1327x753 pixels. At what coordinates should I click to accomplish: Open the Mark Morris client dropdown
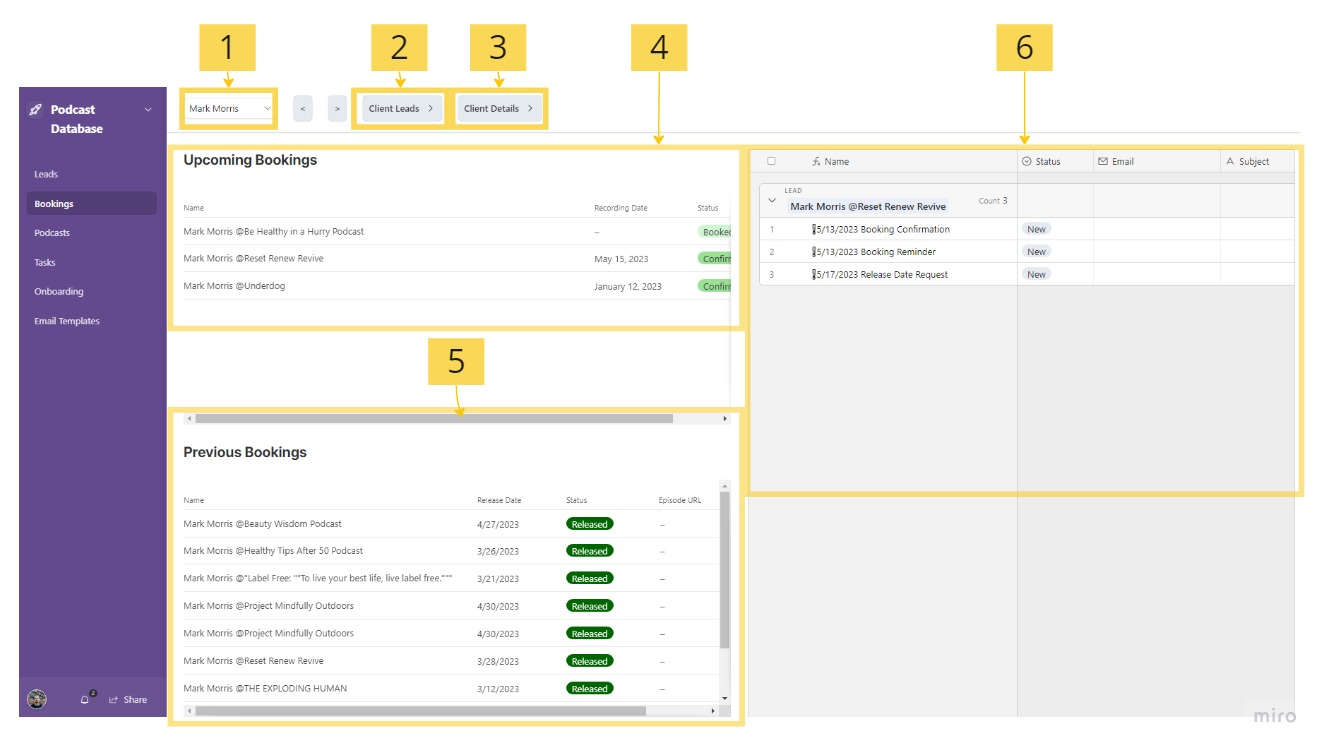[229, 108]
